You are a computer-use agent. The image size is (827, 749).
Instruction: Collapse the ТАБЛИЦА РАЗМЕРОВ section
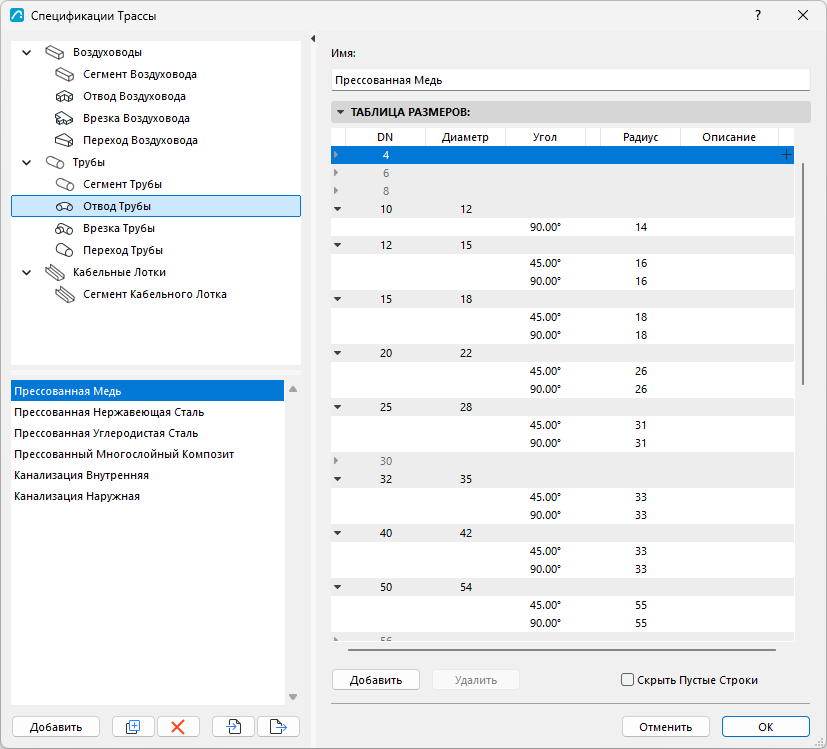pyautogui.click(x=340, y=112)
